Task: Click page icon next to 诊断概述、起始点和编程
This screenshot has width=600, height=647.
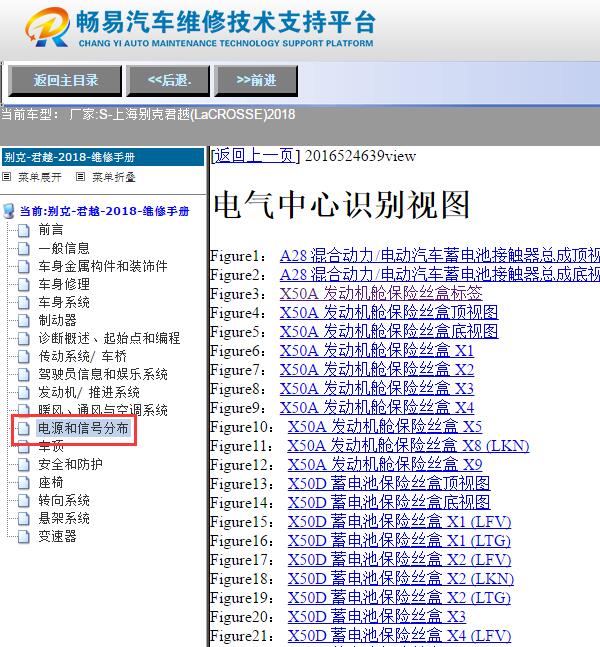Action: click(24, 338)
